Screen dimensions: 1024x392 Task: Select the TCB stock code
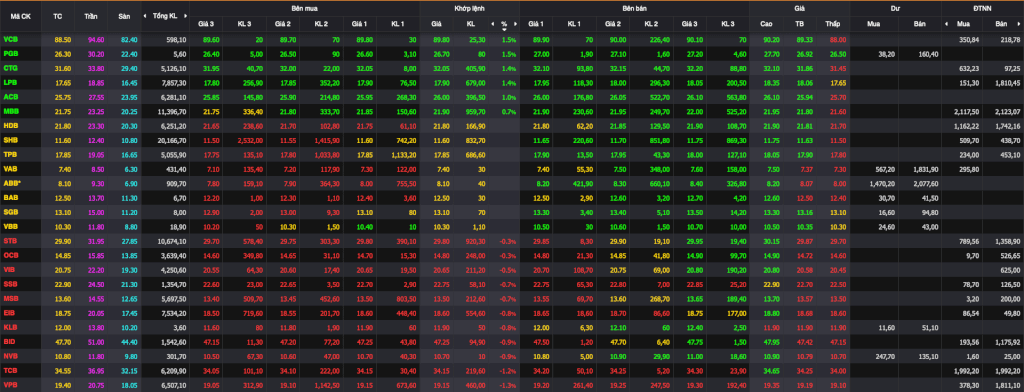[10, 372]
